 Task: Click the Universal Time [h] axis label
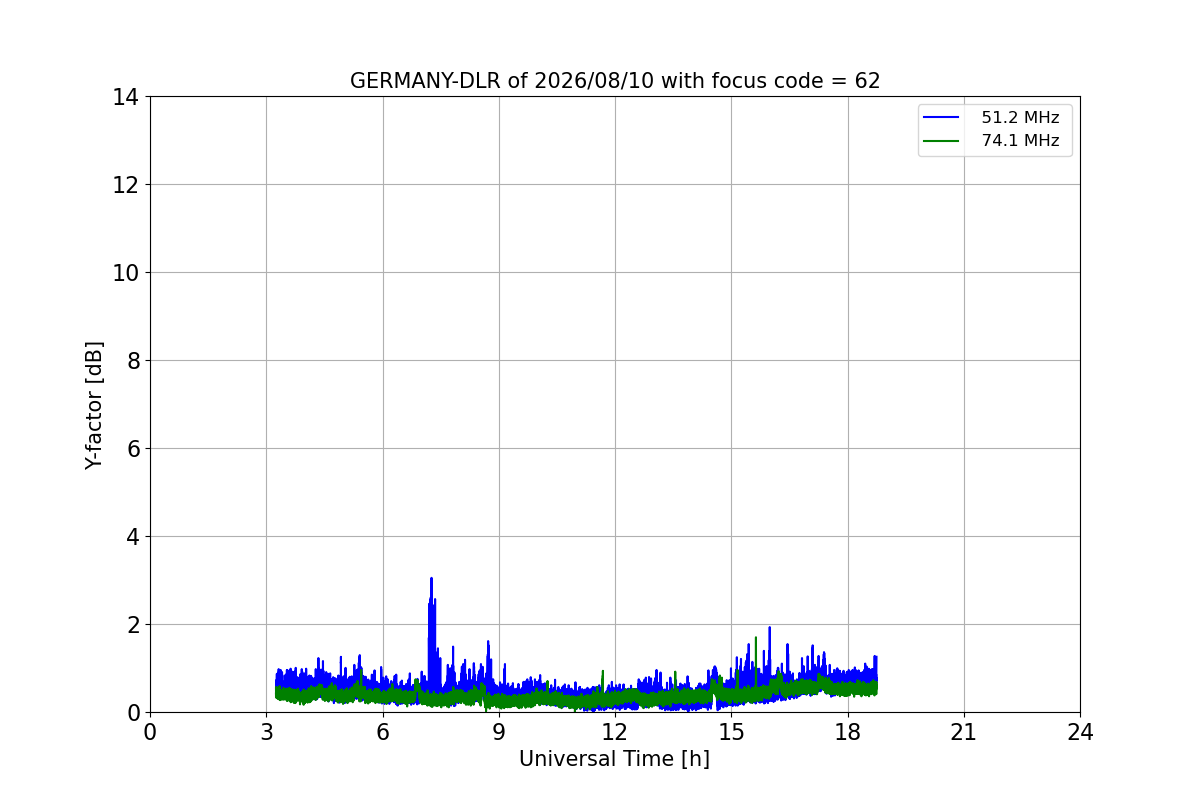614,759
